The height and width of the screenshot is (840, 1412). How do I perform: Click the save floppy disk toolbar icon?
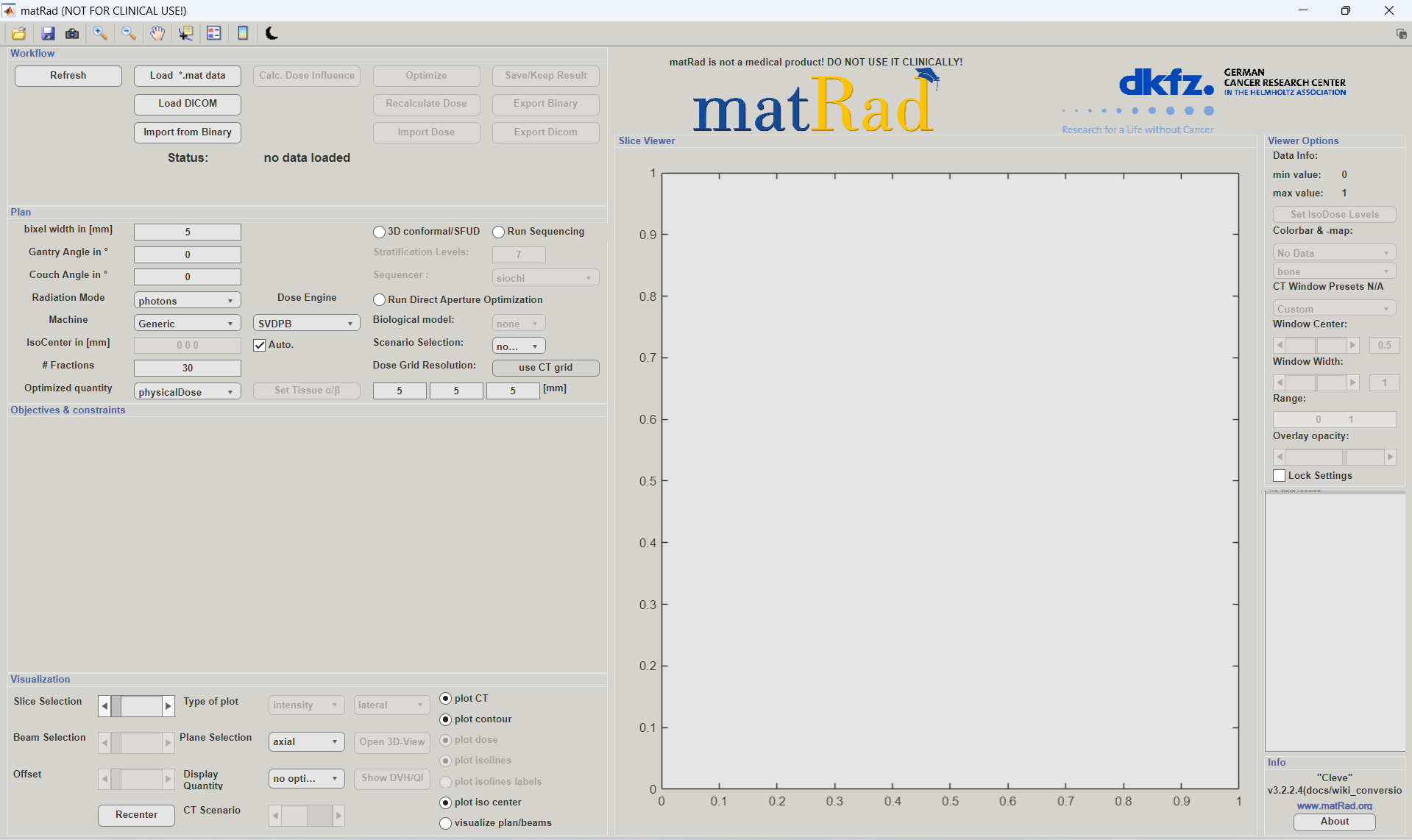point(48,33)
